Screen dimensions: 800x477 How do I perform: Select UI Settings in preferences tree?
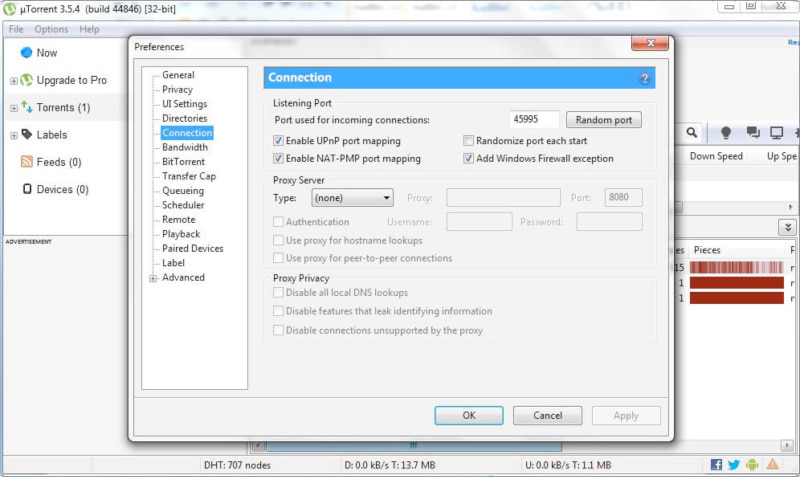(184, 104)
